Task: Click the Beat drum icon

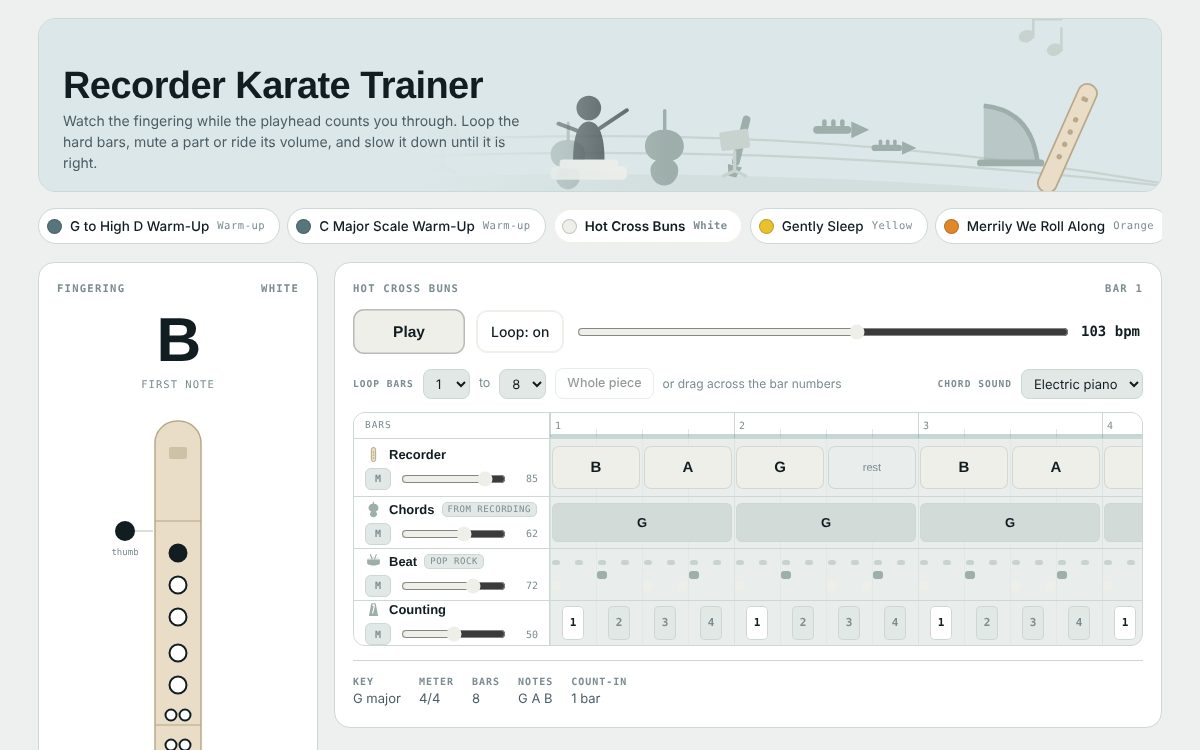Action: pyautogui.click(x=373, y=561)
